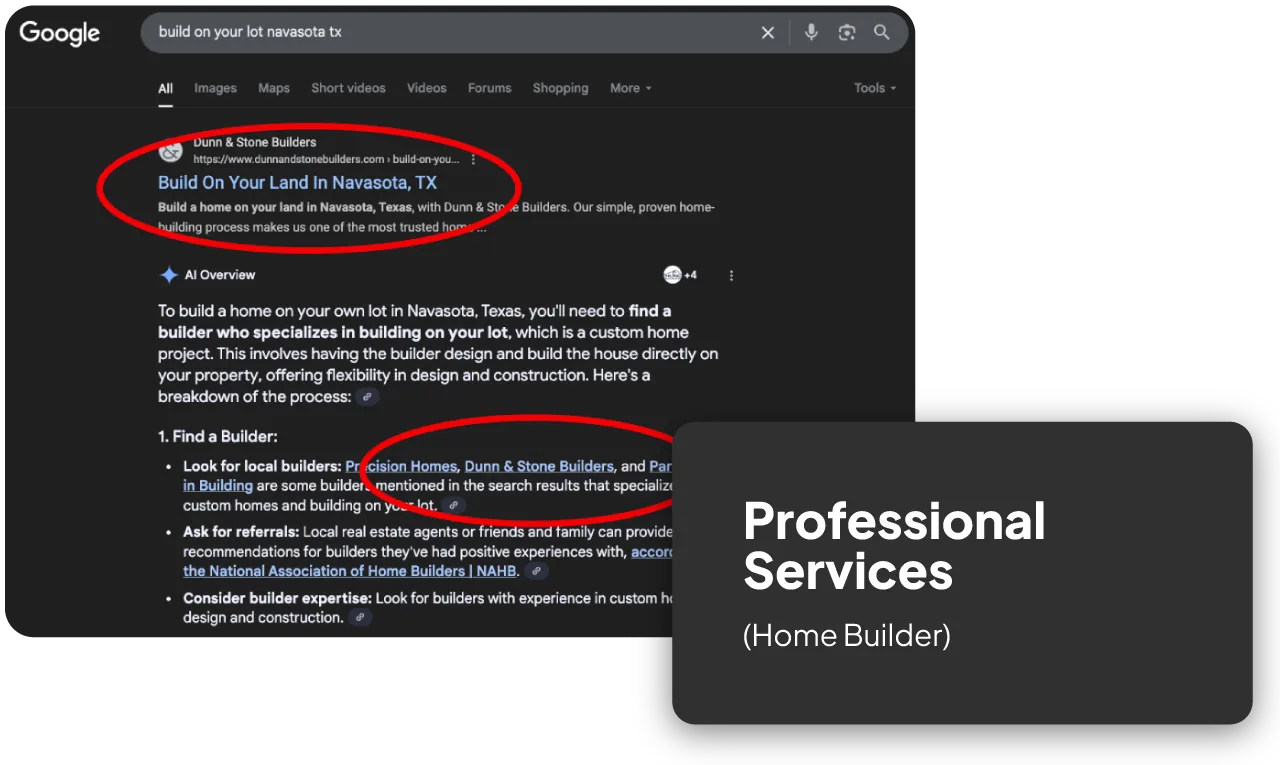Open "Build On Your Land In Navasota, TX" result
Image resolution: width=1280 pixels, height=765 pixels.
297,183
